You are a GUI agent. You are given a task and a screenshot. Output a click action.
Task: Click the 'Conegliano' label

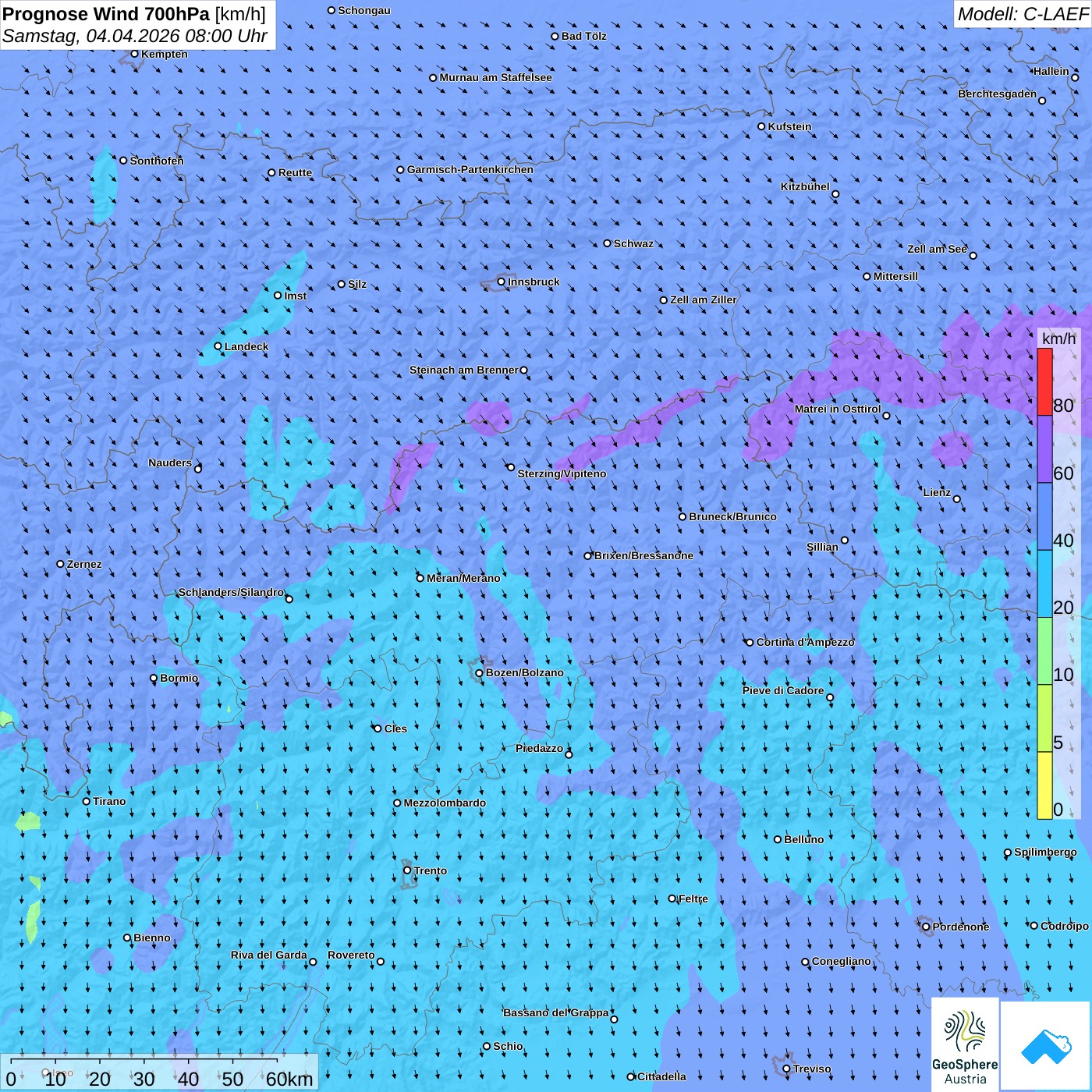coord(842,961)
